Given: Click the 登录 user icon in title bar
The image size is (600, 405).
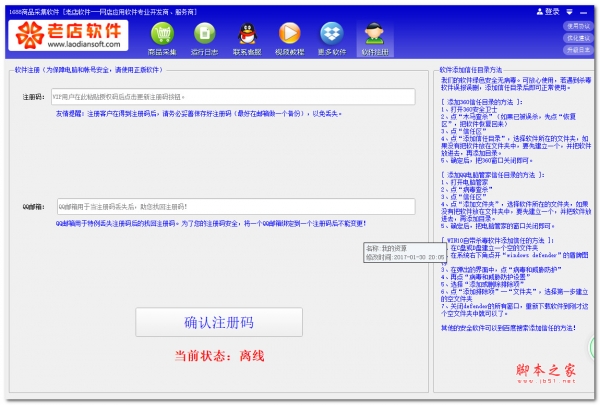Looking at the screenshot, I should point(548,12).
